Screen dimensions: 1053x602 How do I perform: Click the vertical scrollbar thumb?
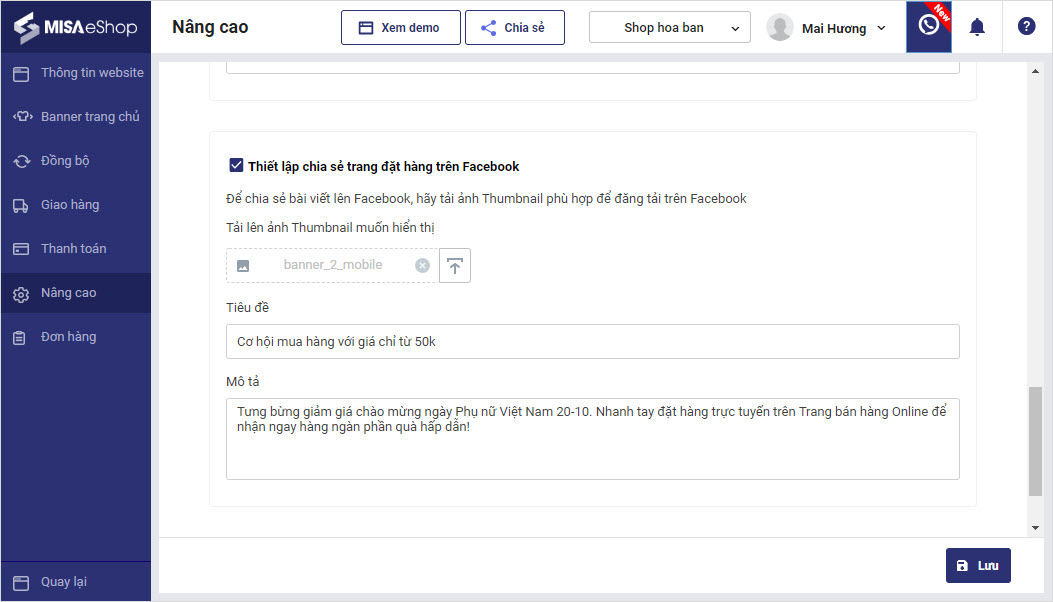[1035, 441]
